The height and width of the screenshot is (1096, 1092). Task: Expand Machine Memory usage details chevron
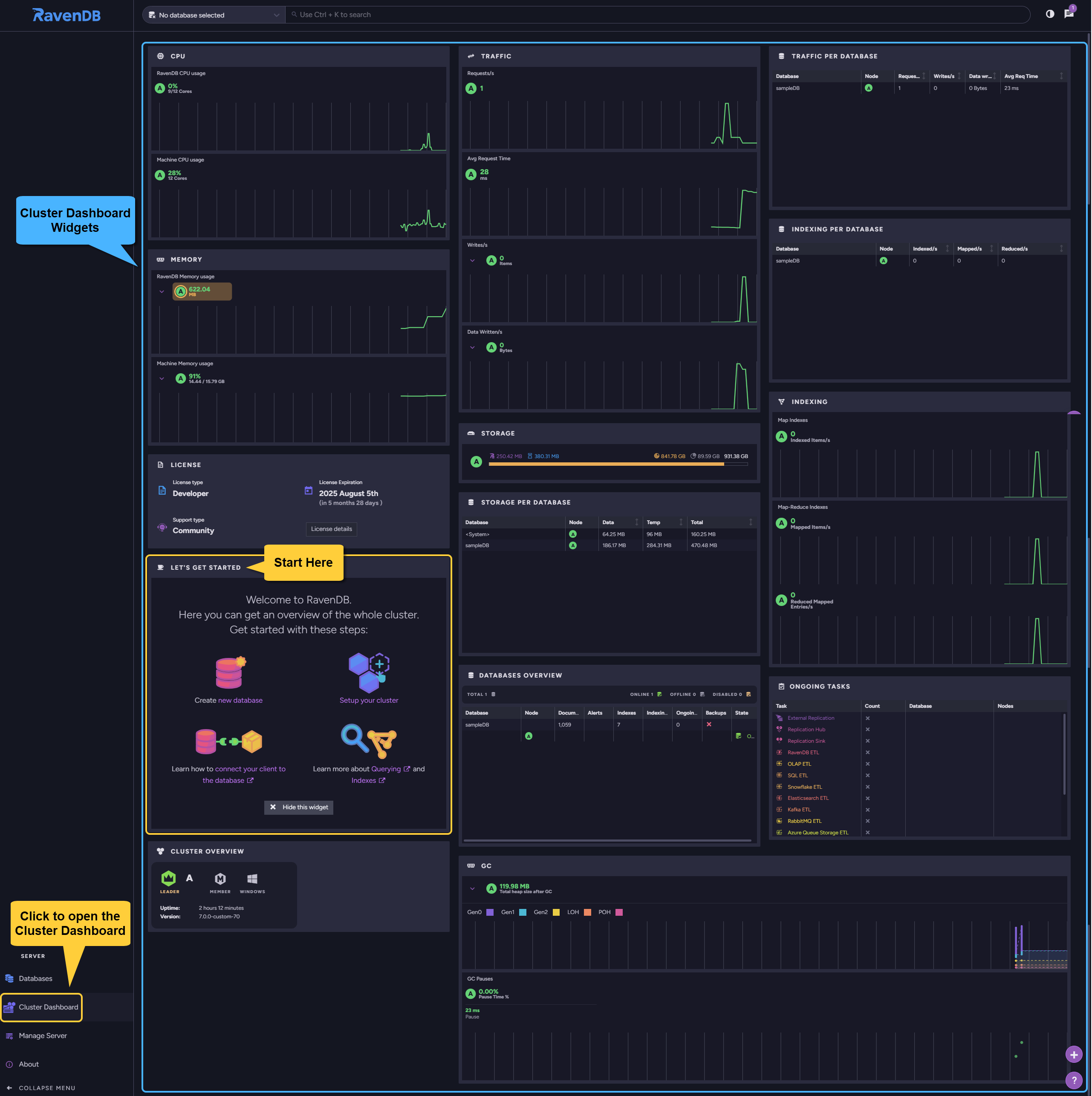point(162,378)
